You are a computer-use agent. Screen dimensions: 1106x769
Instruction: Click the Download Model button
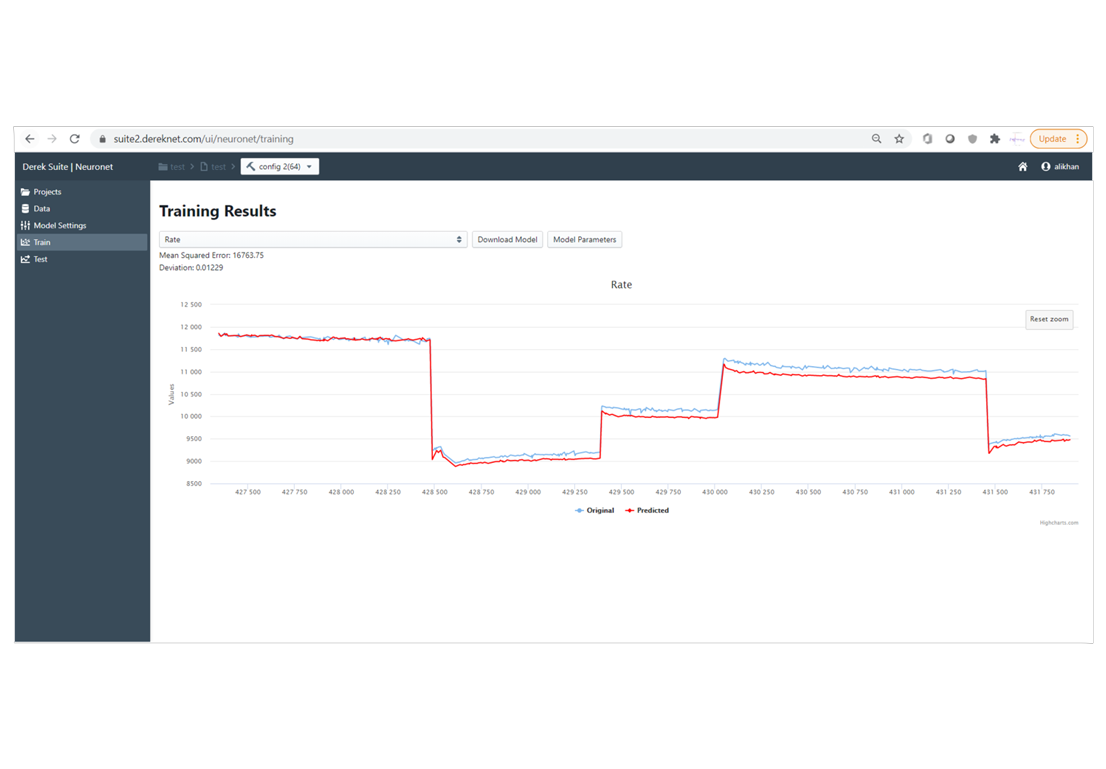pyautogui.click(x=507, y=240)
